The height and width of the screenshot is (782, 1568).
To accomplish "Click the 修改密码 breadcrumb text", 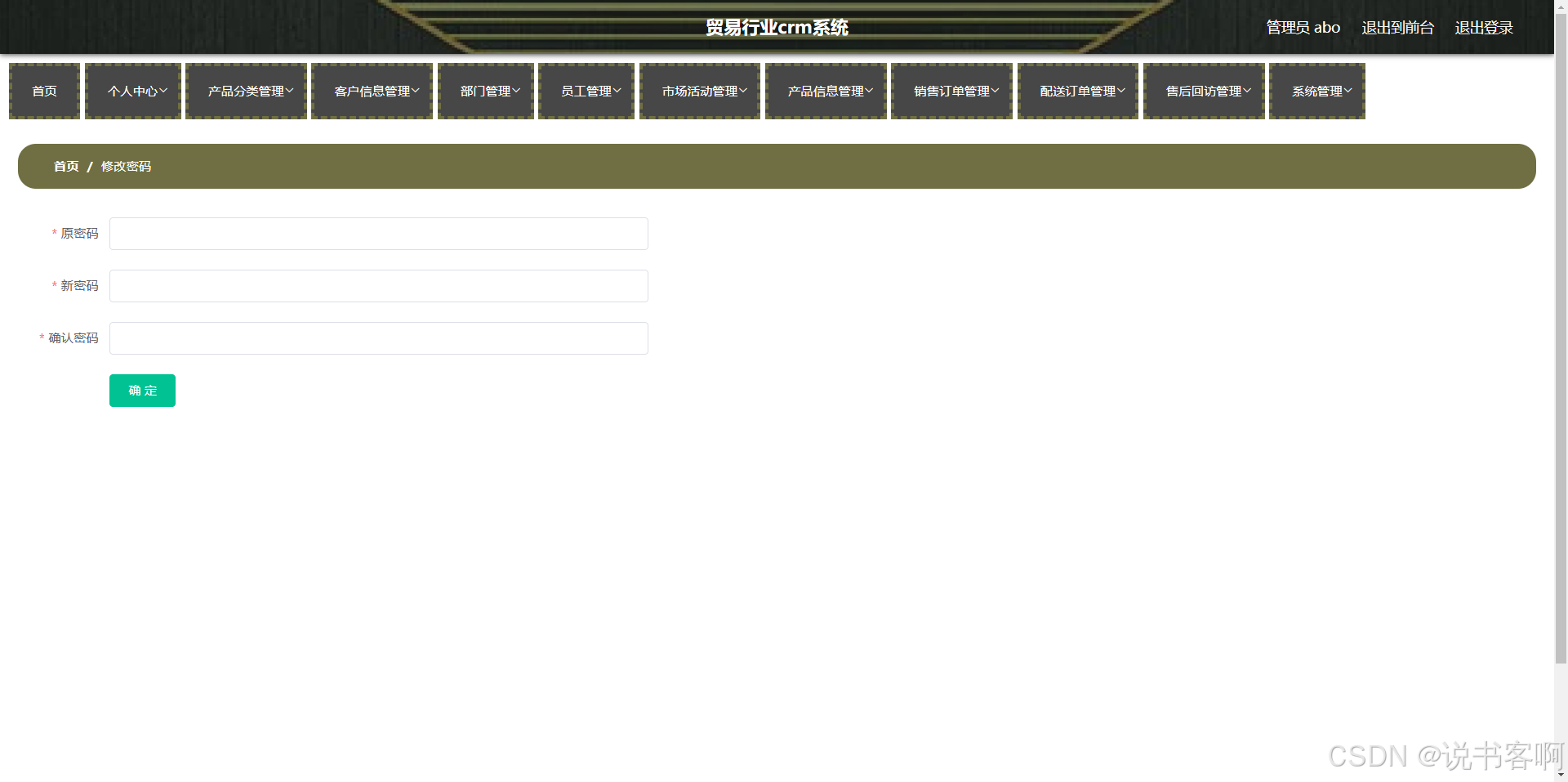I will coord(126,166).
